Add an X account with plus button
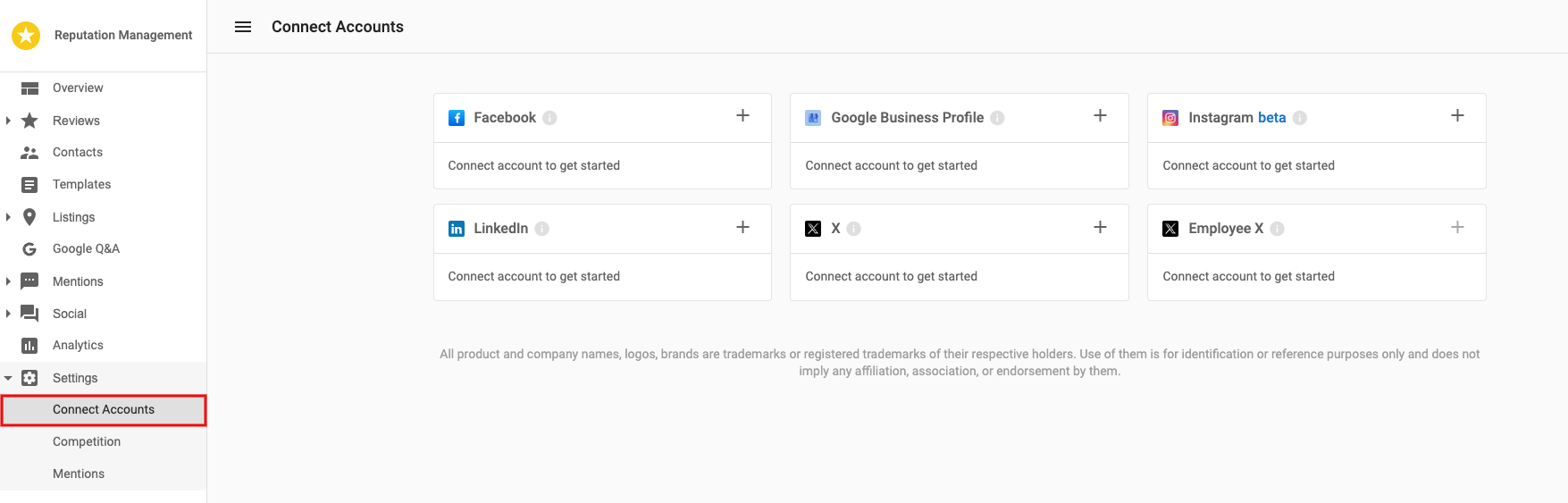 point(1100,228)
